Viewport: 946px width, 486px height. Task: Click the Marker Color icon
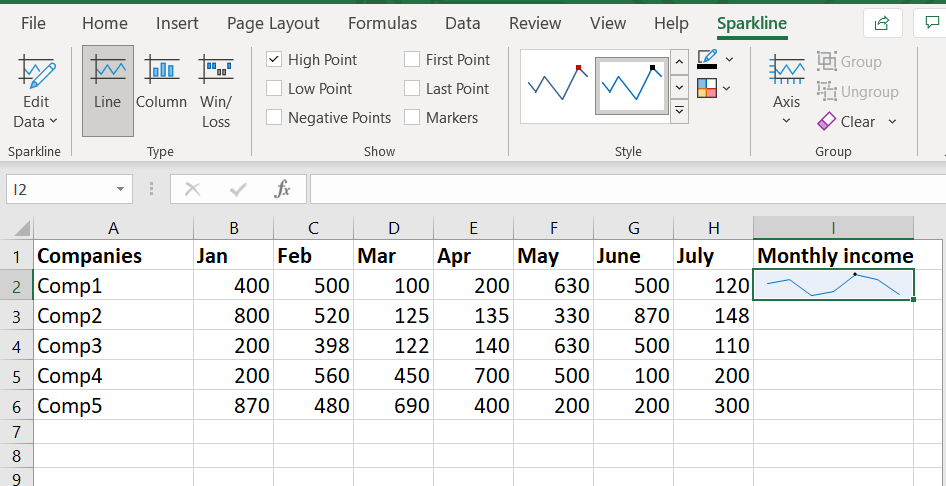706,89
